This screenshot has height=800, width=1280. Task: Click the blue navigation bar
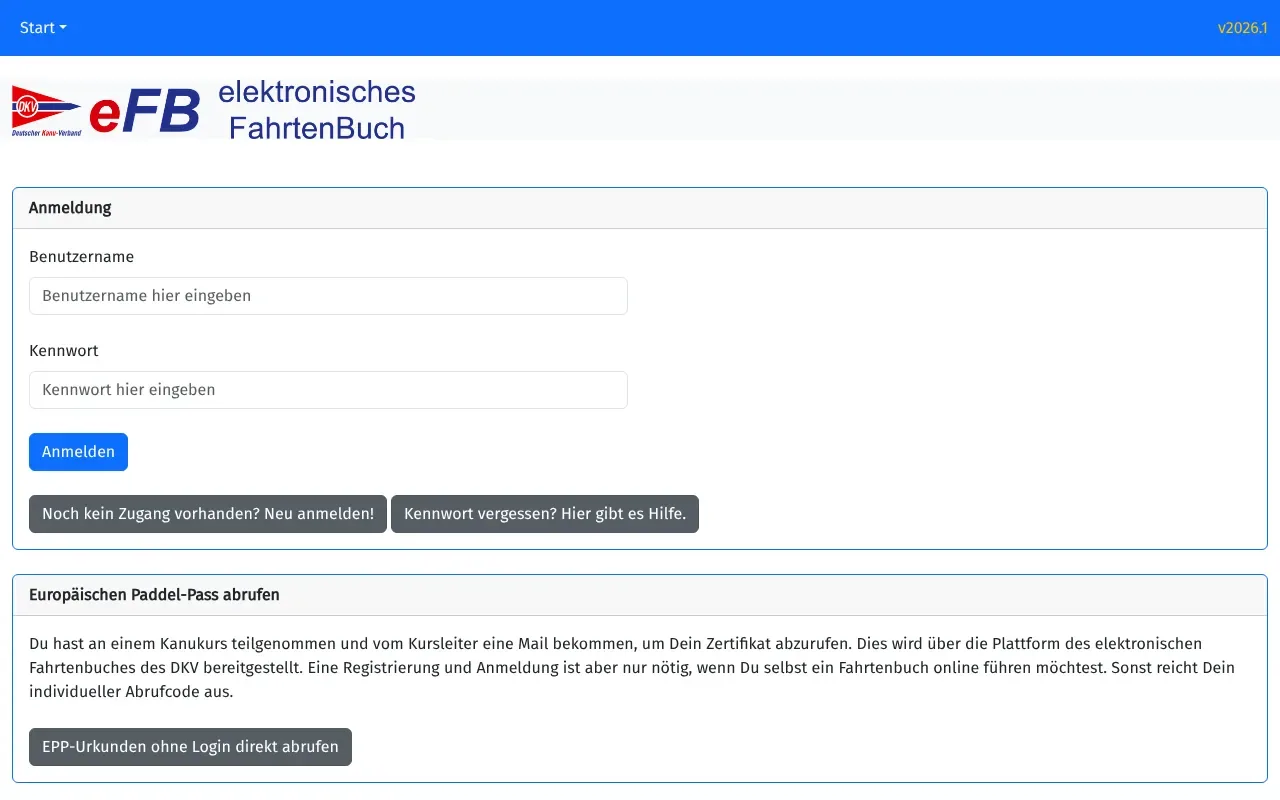pos(640,28)
